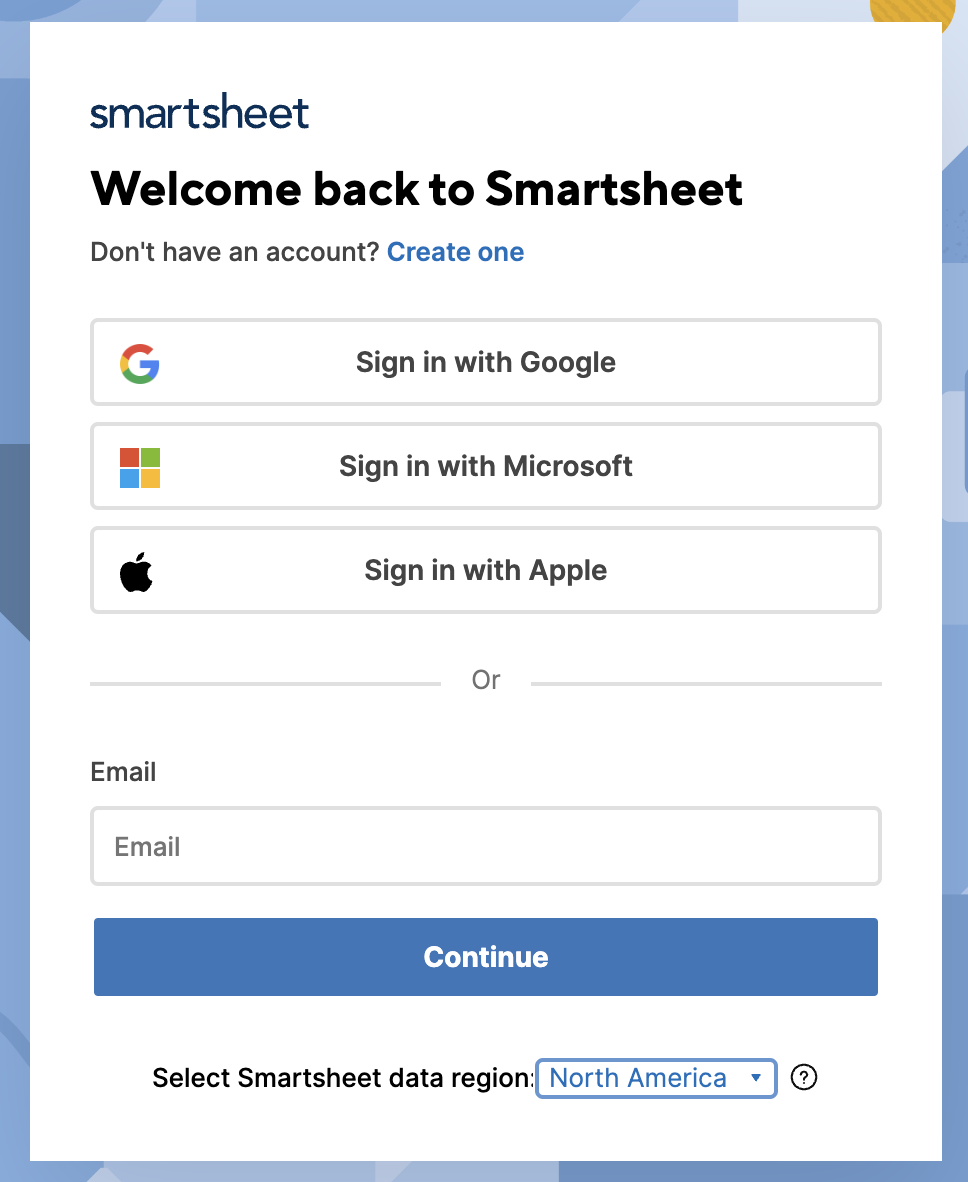This screenshot has width=968, height=1182.
Task: Click the small triangle arrow beside North America
Action: pos(755,1077)
